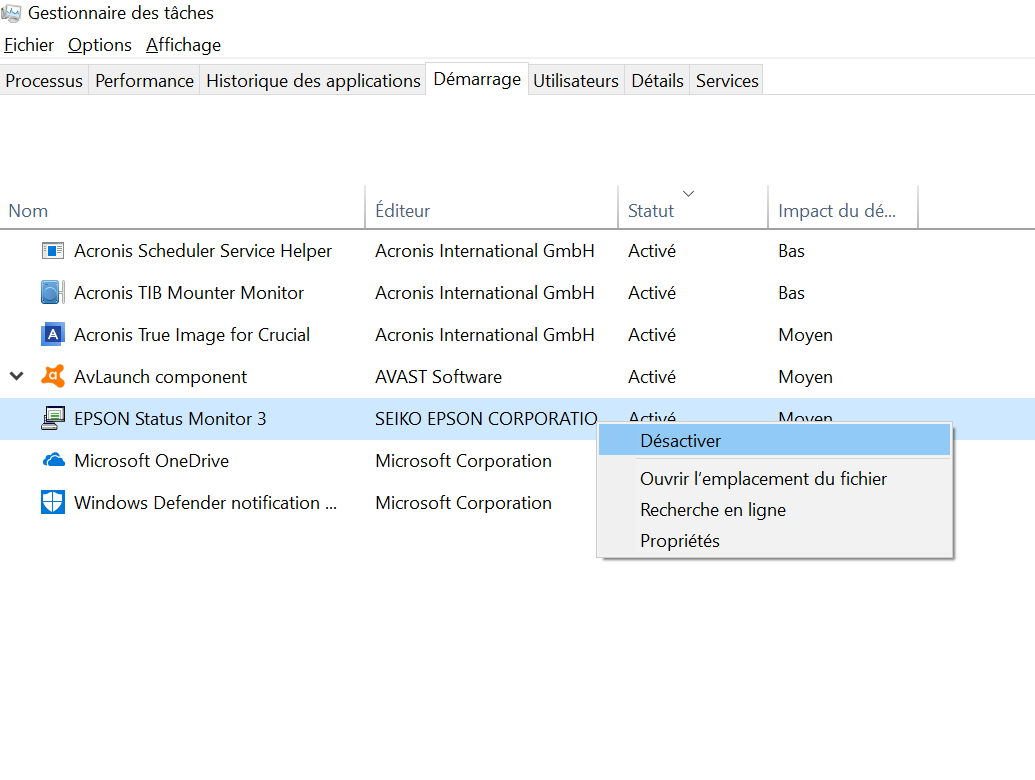Sort by the Nom column header
The height and width of the screenshot is (780, 1035).
coord(28,211)
